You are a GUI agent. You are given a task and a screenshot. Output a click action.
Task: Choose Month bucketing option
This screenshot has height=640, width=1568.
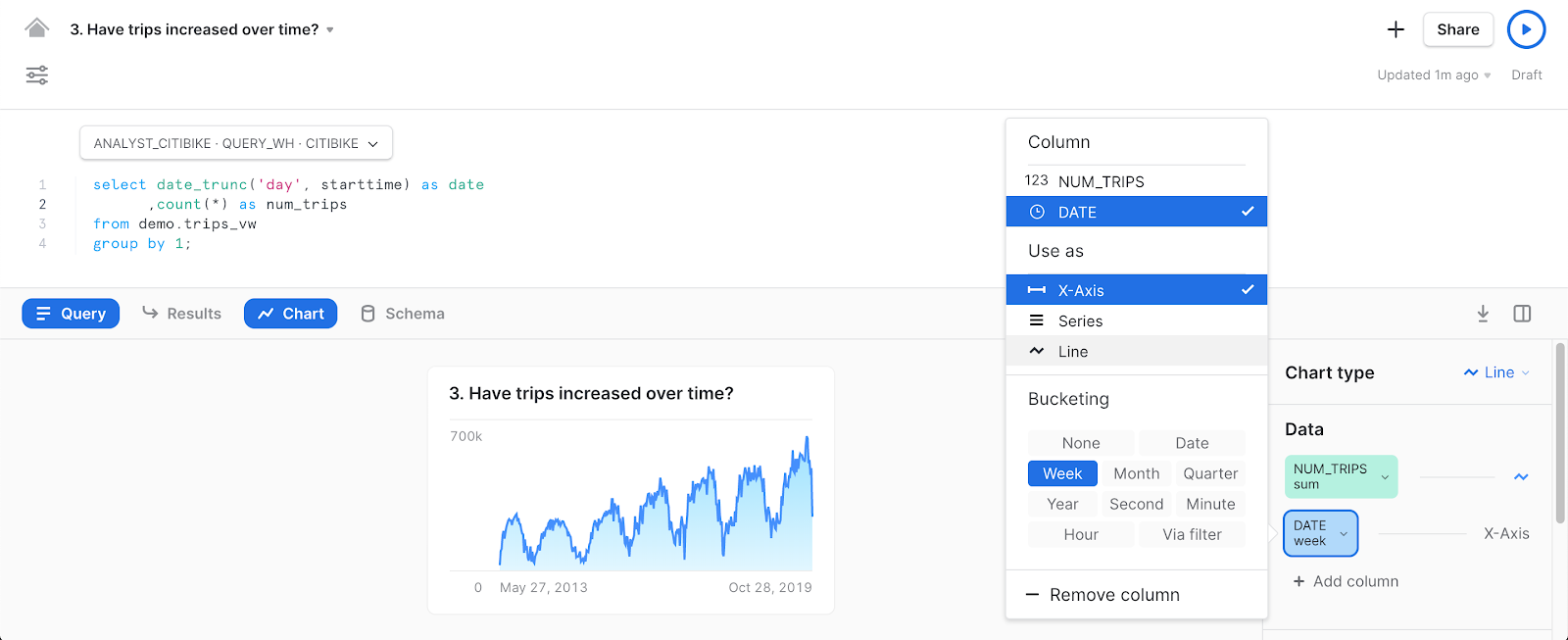click(x=1136, y=473)
